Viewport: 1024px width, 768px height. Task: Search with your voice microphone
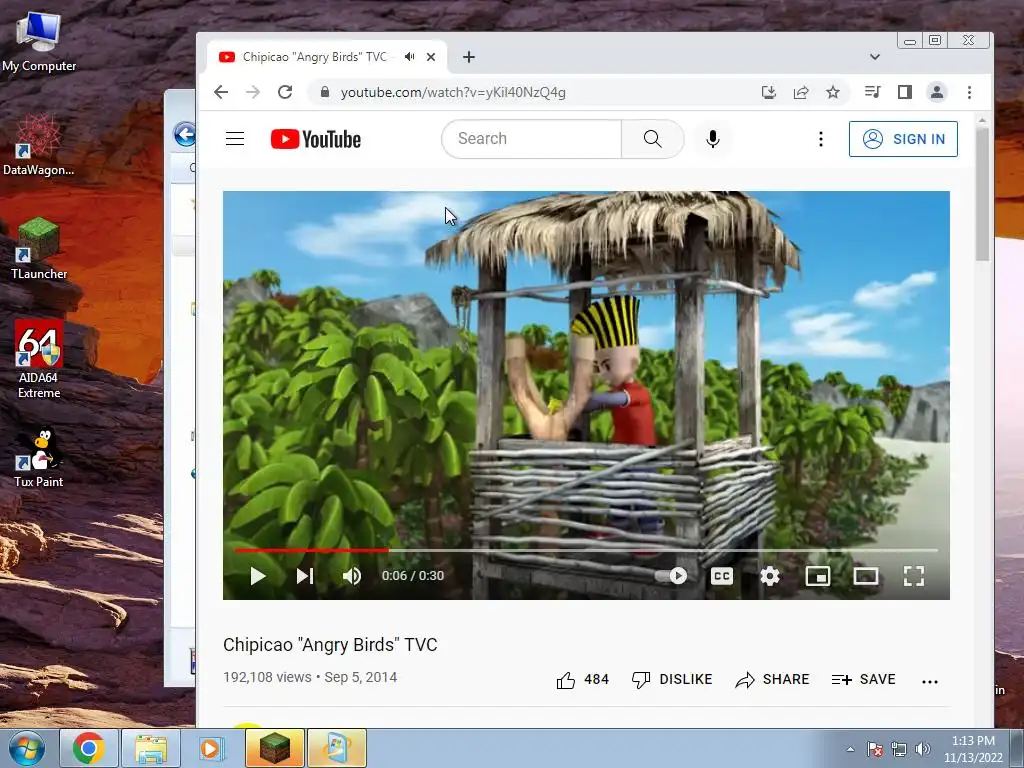coord(712,138)
